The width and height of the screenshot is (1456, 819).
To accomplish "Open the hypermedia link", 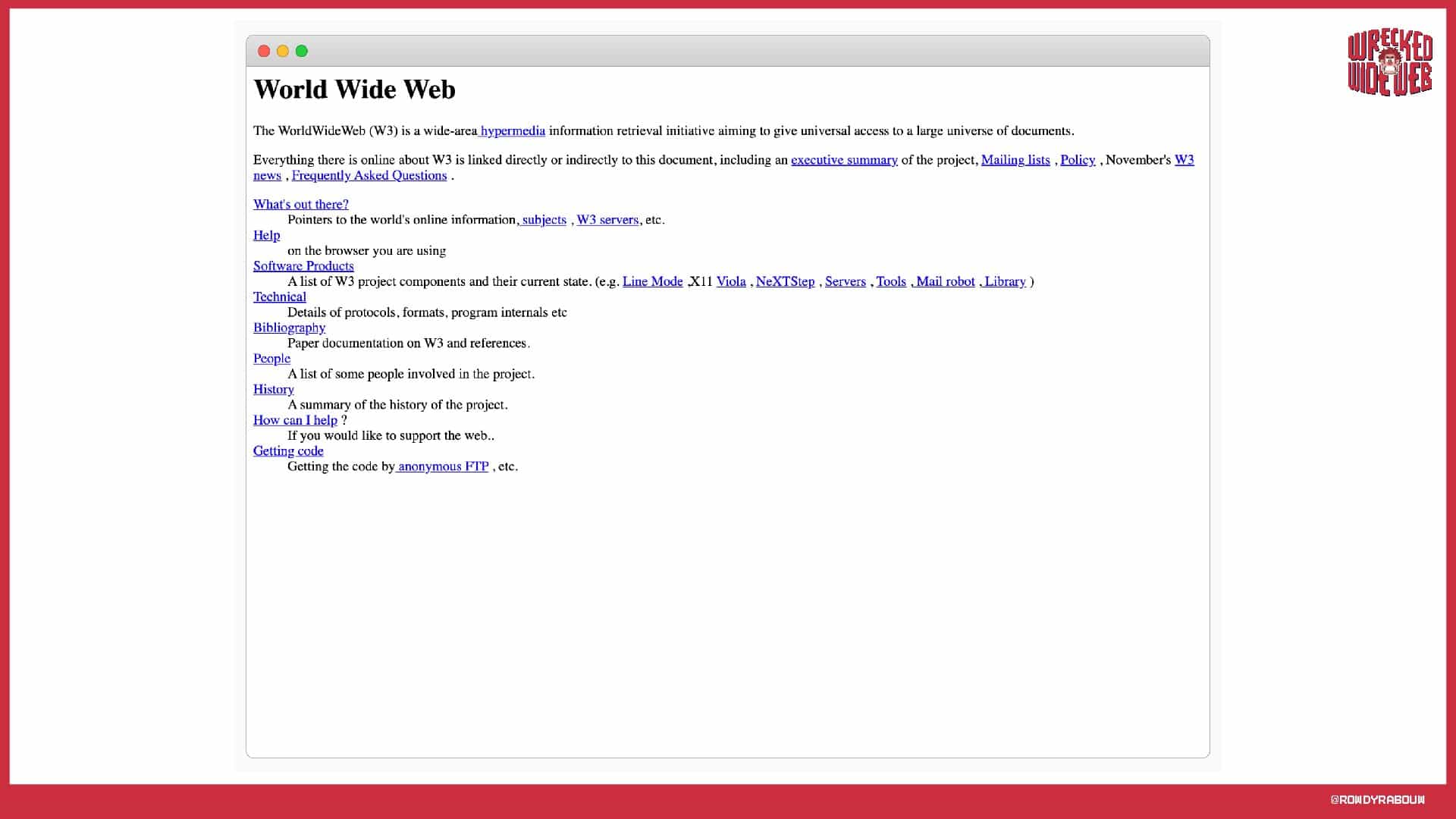I will click(x=513, y=130).
